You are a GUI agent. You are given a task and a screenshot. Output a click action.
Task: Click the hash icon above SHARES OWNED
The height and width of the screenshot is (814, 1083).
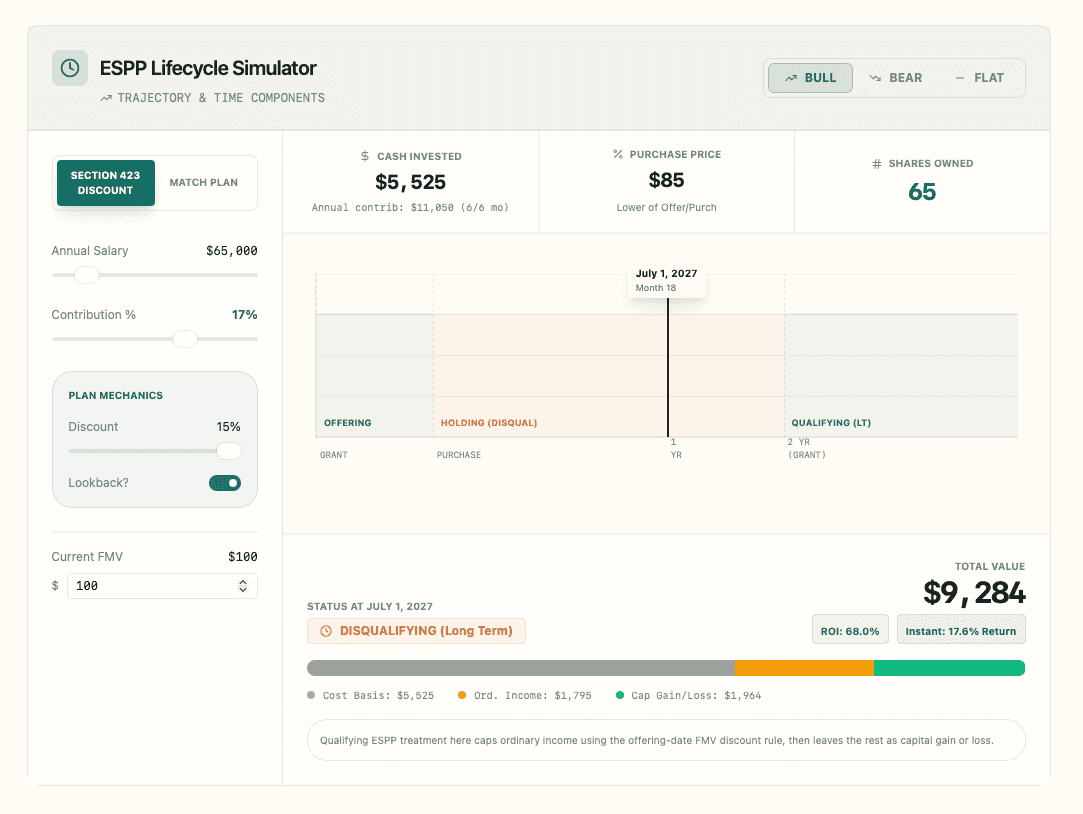pos(878,163)
